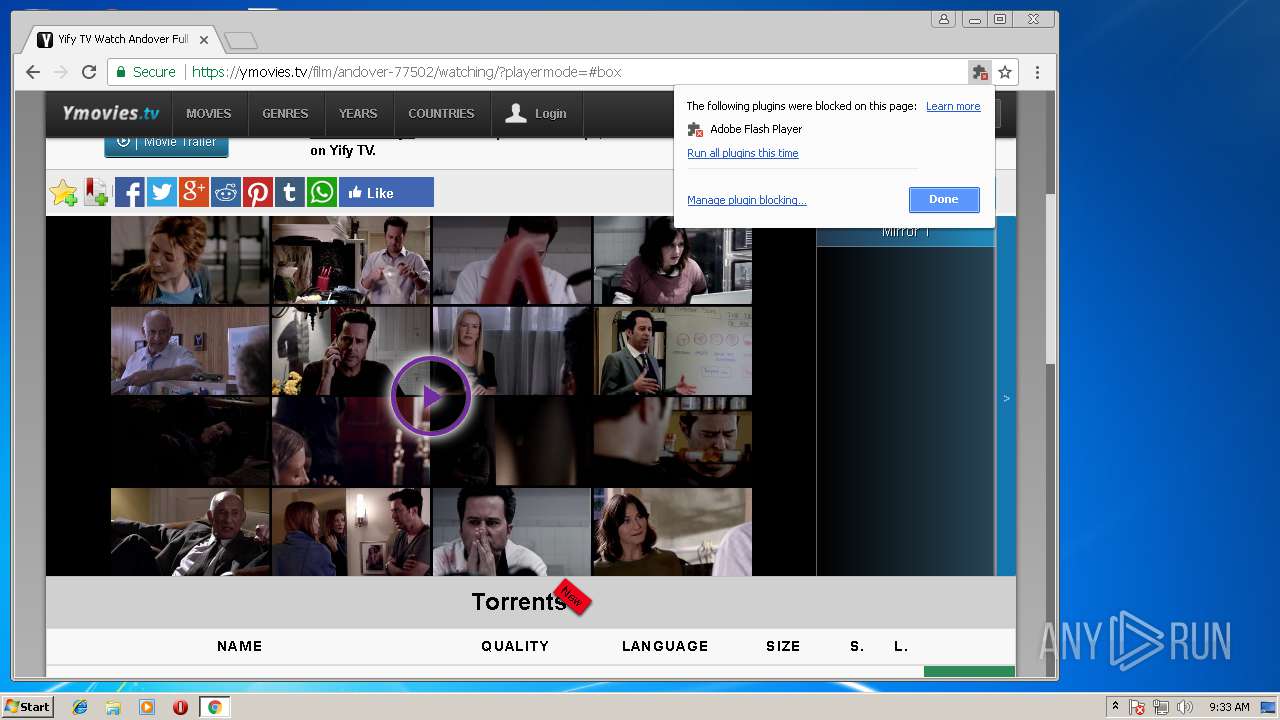Open the COUNTRIES menu

(441, 113)
